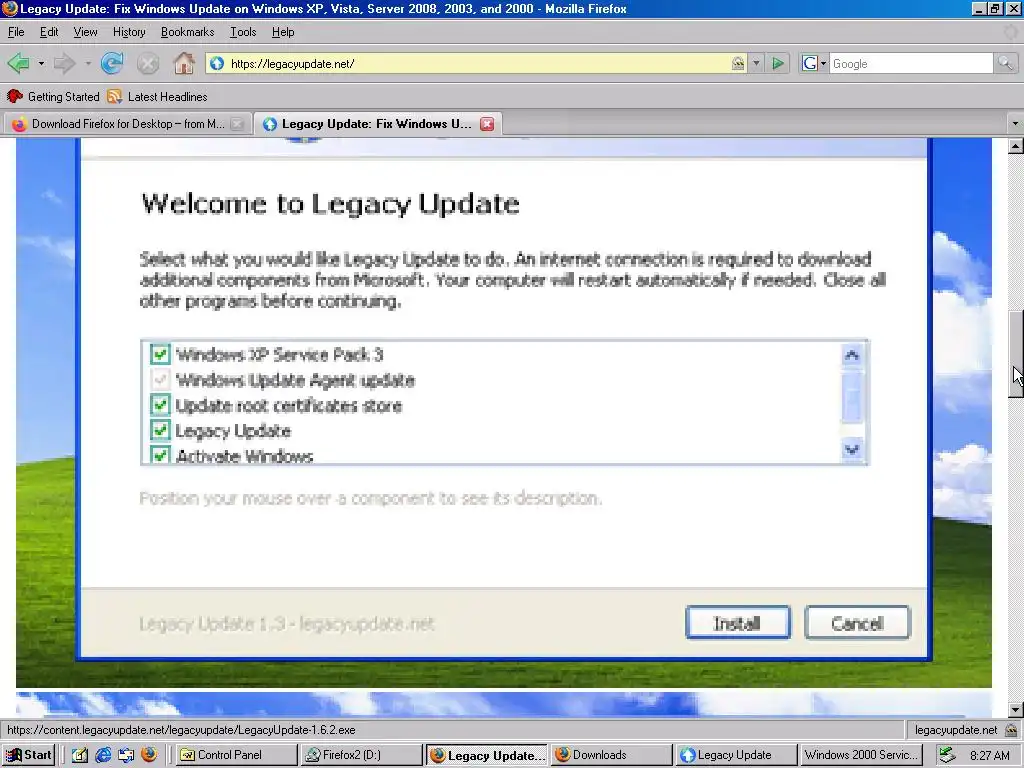Toggle the Legacy Update checkbox
1024x768 pixels.
160,430
